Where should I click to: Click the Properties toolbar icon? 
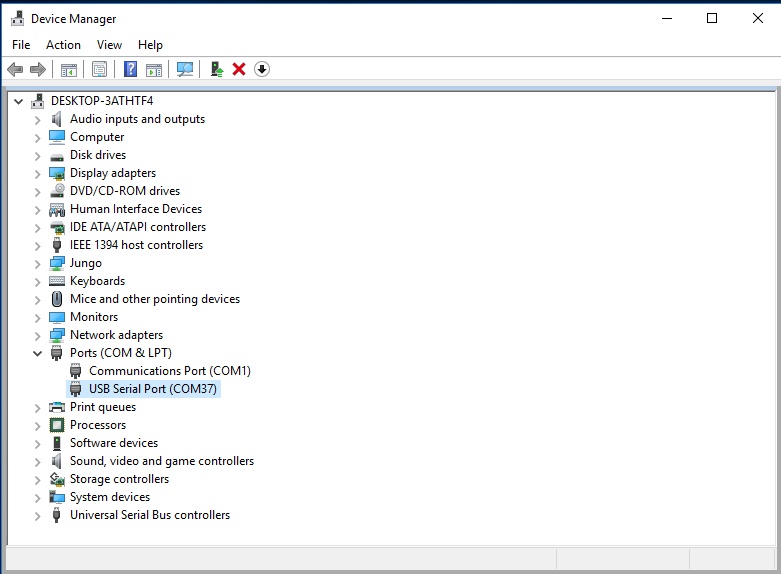[99, 69]
